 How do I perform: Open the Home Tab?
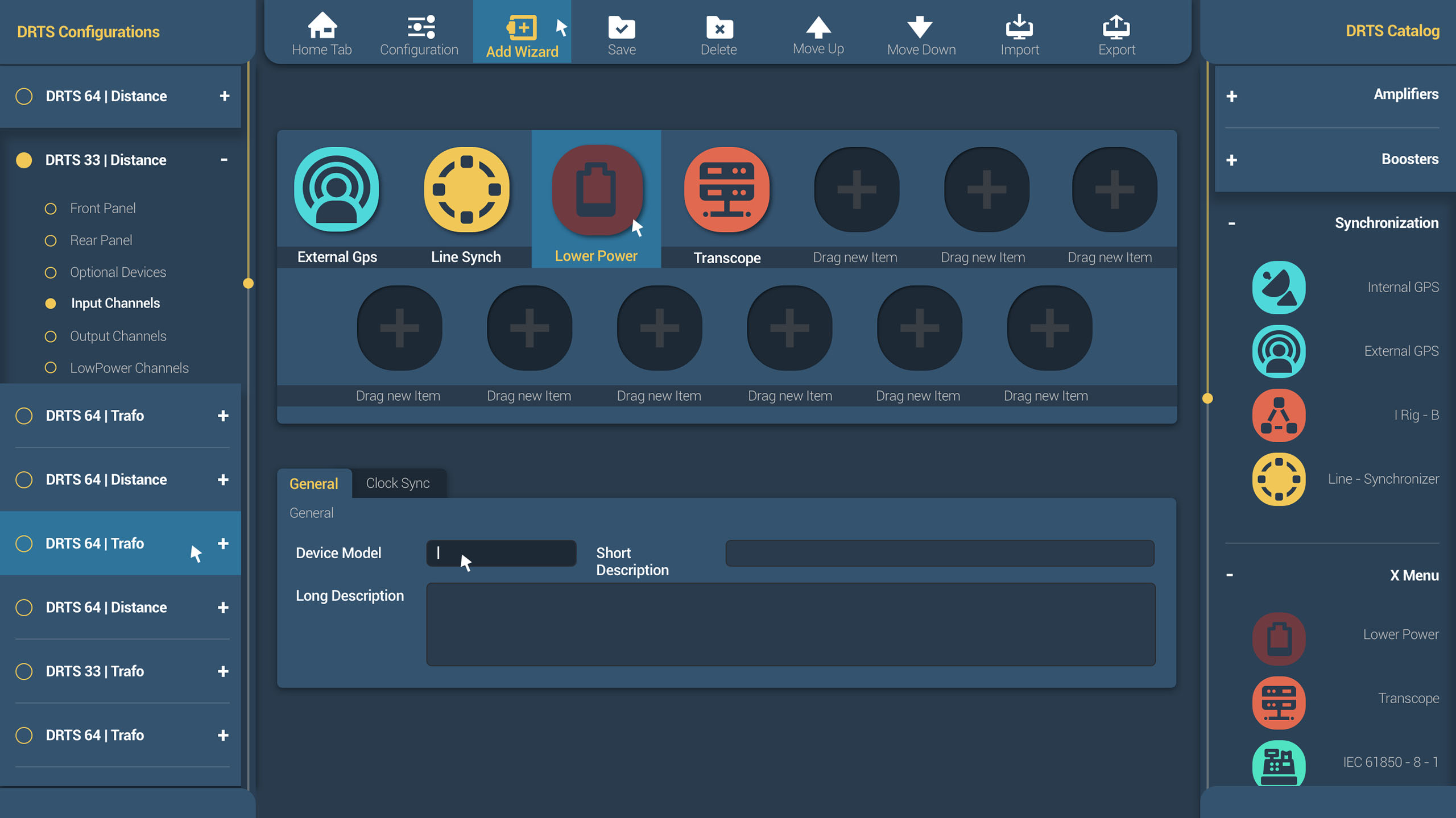pos(322,34)
